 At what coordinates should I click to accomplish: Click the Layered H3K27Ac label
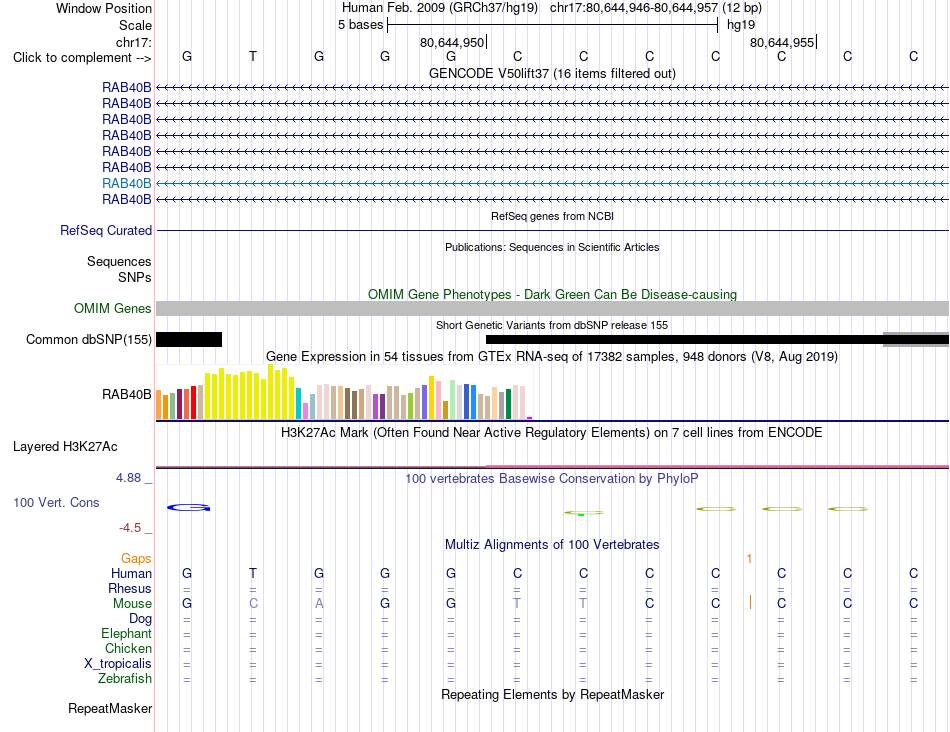pos(65,447)
